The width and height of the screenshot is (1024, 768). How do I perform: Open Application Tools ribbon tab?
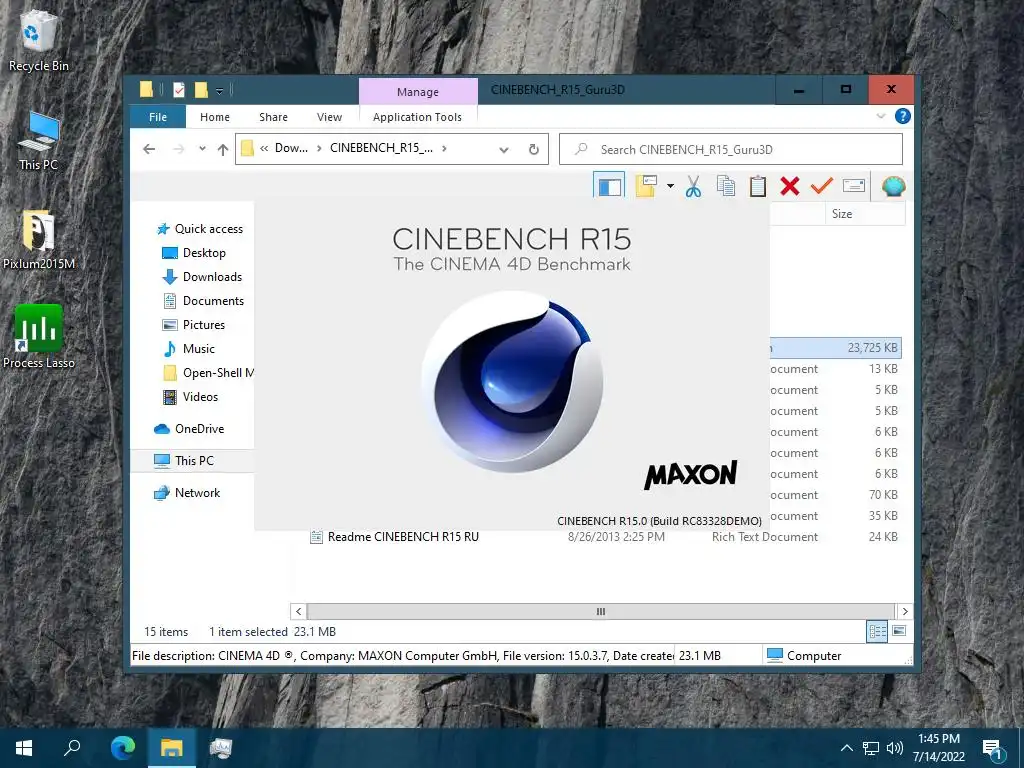click(x=417, y=117)
